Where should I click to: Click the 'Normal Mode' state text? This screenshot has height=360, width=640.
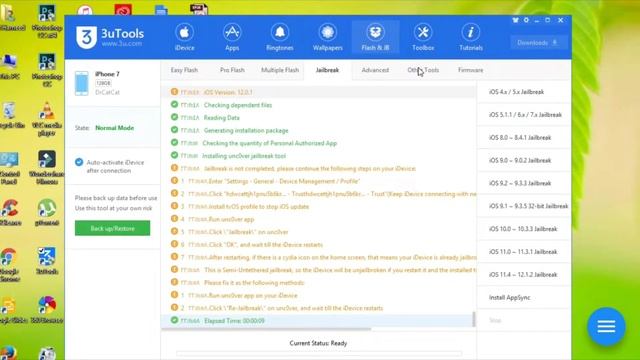114,128
